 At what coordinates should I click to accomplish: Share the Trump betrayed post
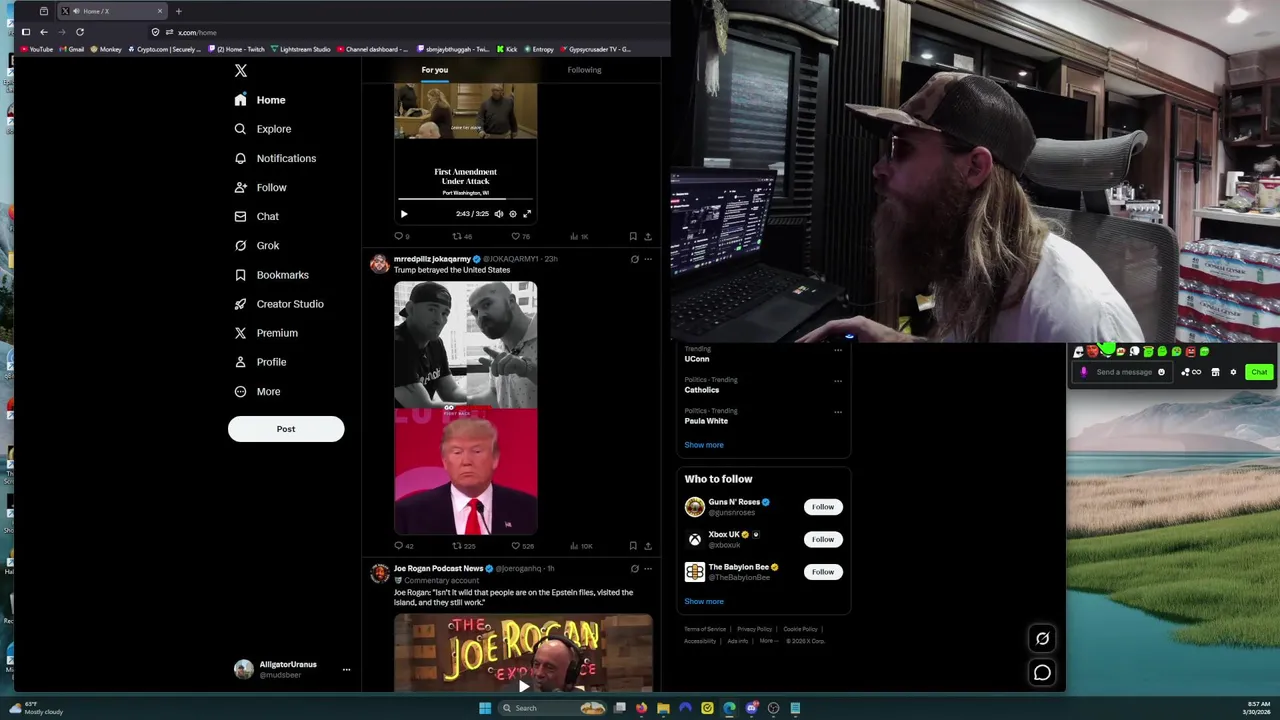pyautogui.click(x=648, y=546)
